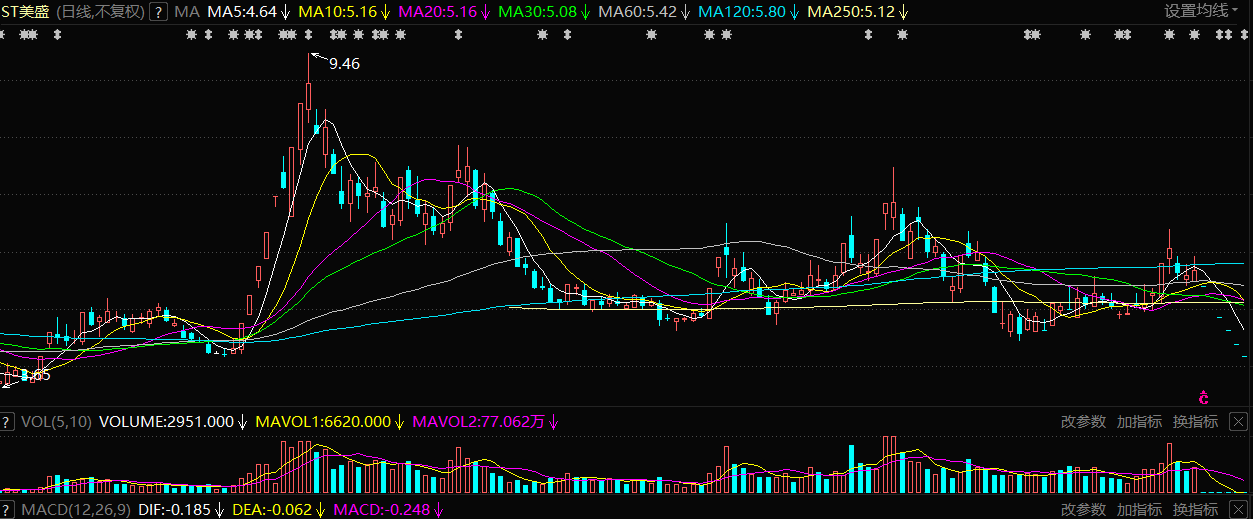Click the help icon beside the MA label
Screen dimensions: 1253x519
pos(158,12)
